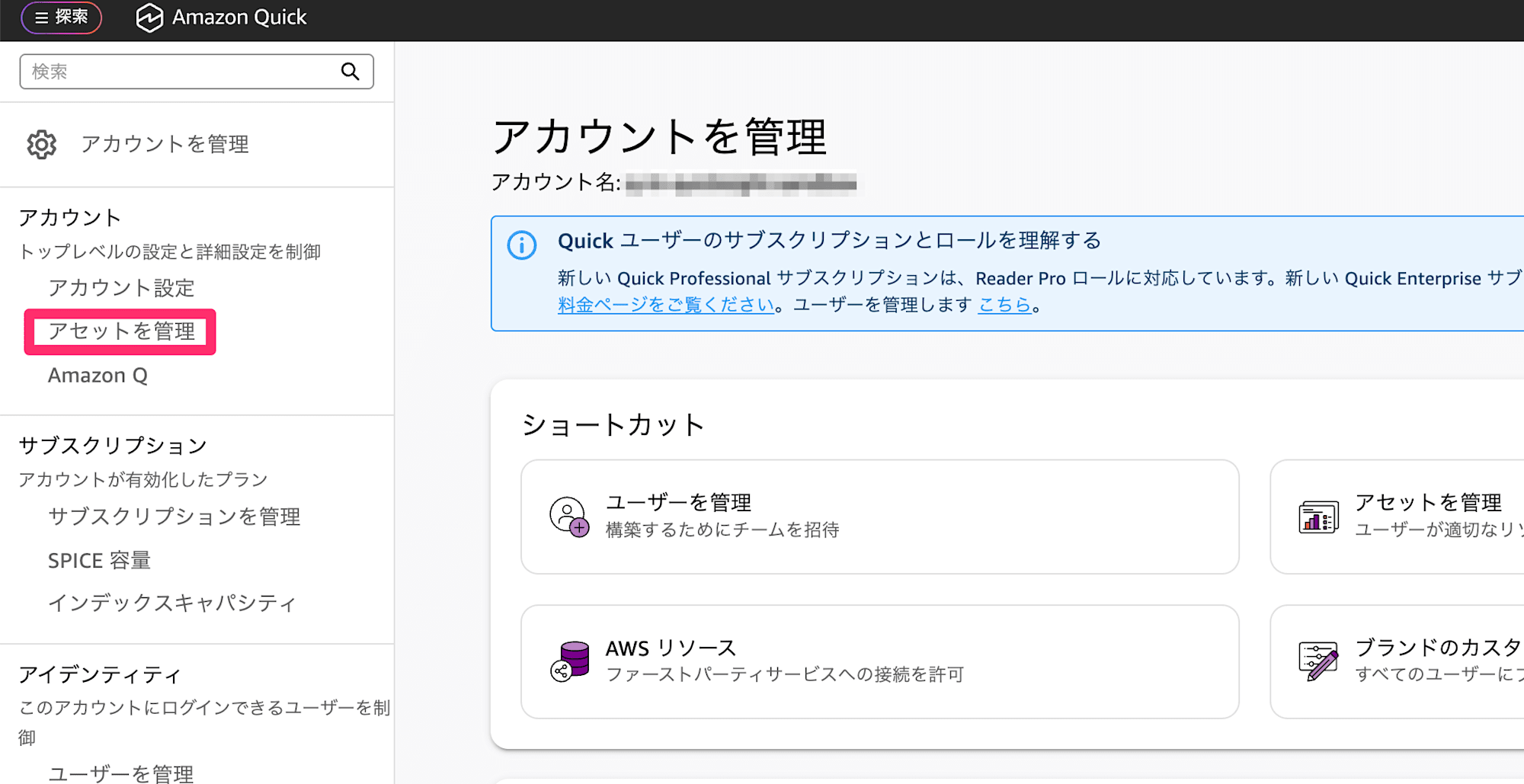
Task: Click the info icon in the blue banner
Action: (522, 245)
